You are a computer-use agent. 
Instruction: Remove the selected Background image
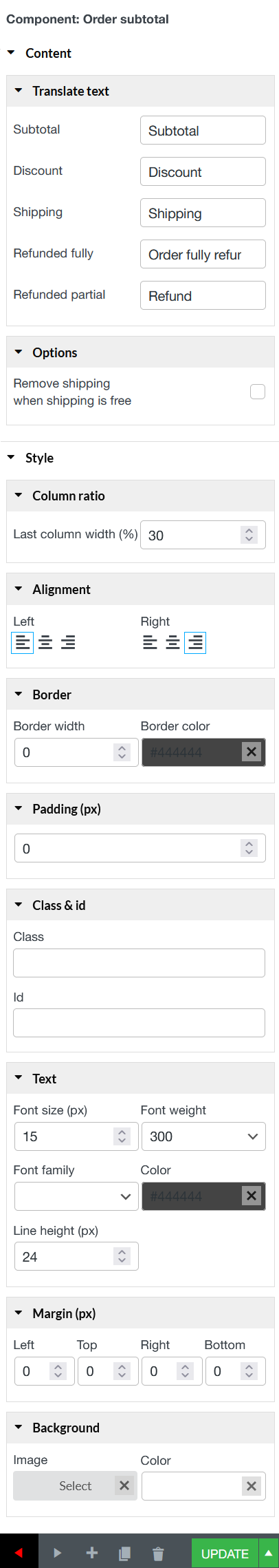124,1485
